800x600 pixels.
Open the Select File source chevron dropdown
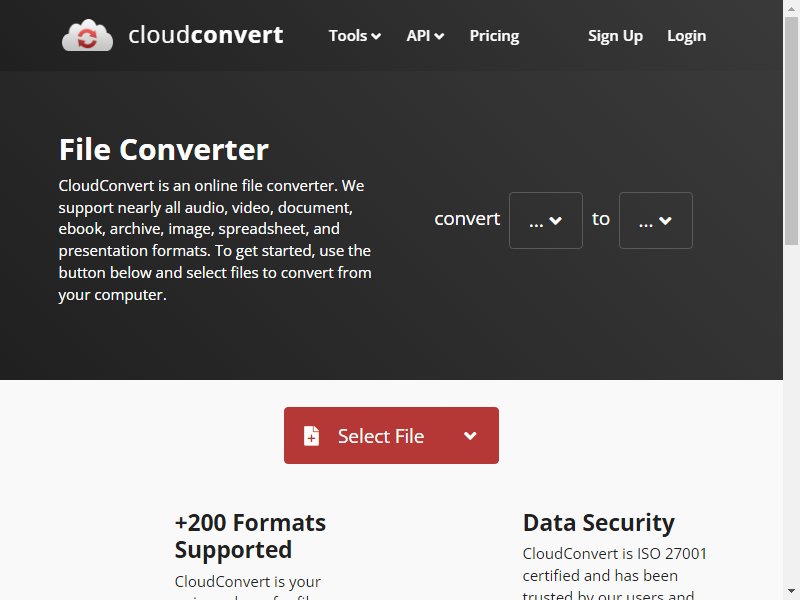[x=470, y=436]
